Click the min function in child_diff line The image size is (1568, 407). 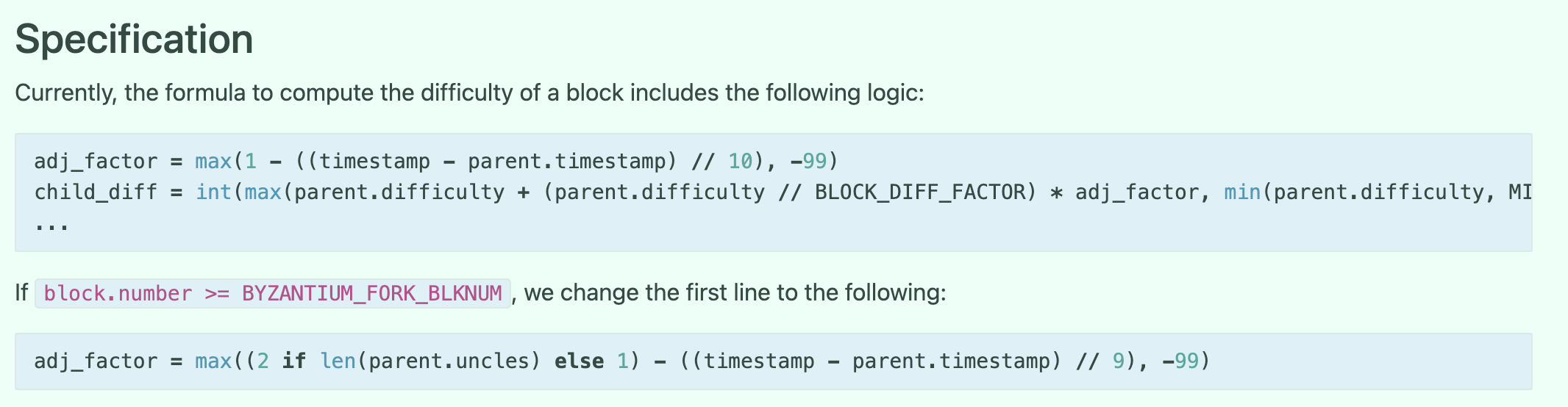1242,192
